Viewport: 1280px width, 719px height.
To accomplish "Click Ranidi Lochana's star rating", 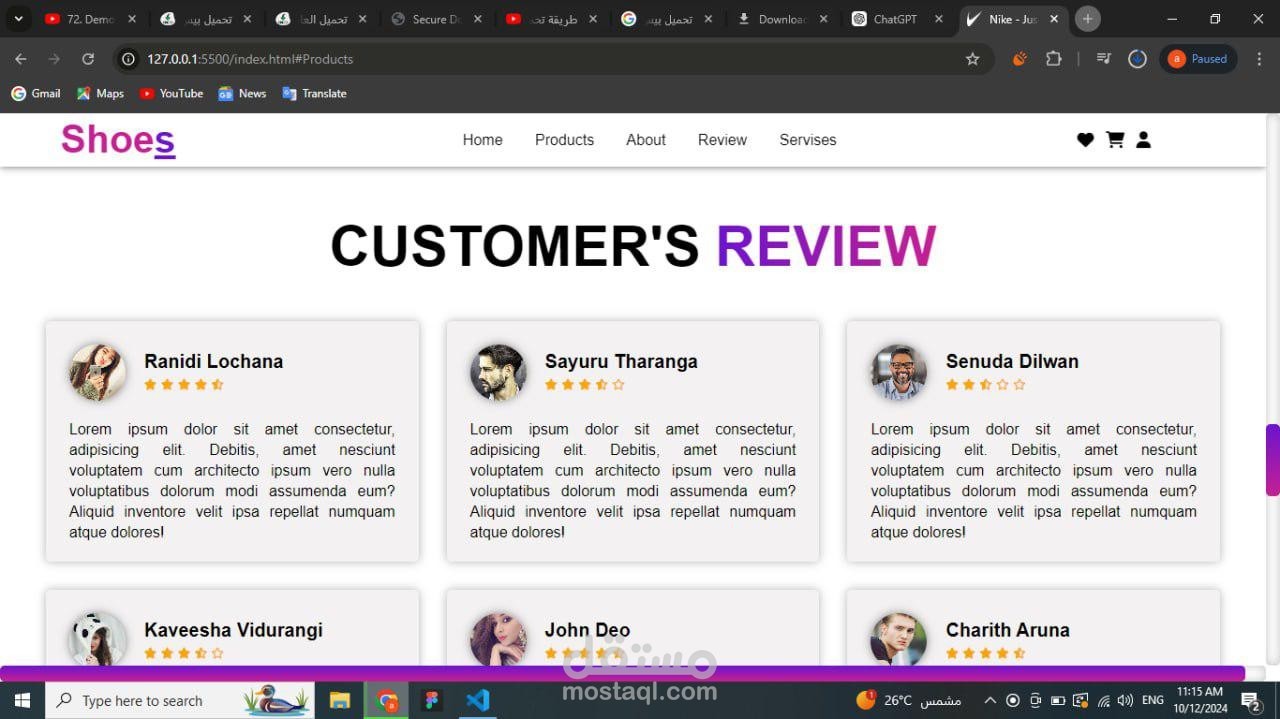I will (184, 384).
